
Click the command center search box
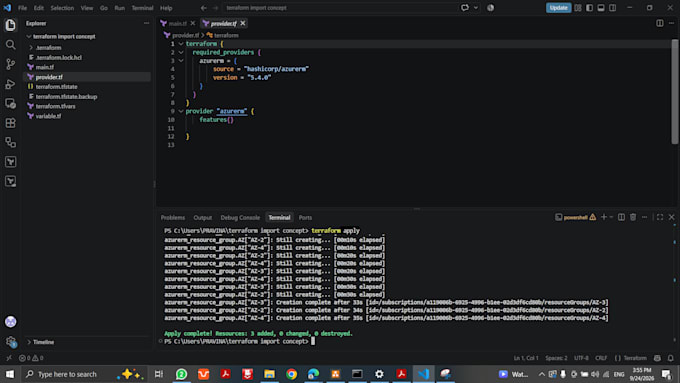pos(340,8)
